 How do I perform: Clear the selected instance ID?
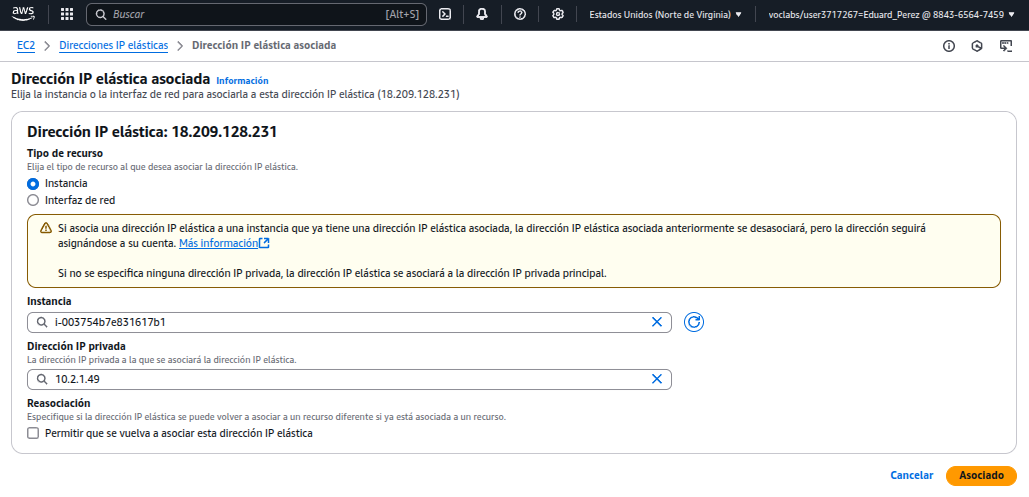pos(657,322)
